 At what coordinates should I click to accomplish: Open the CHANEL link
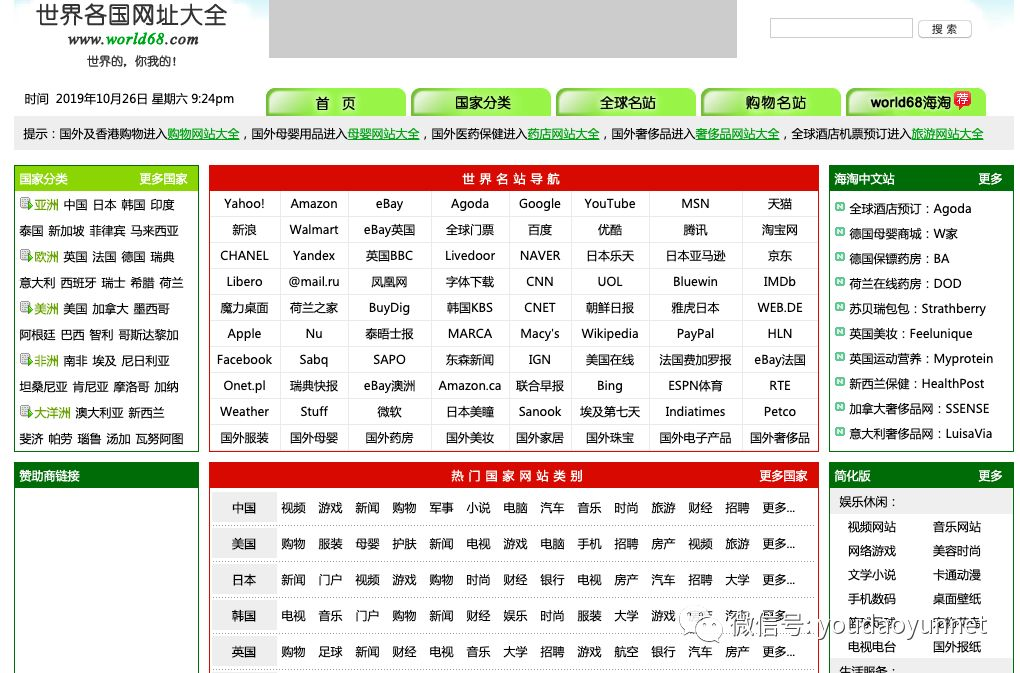click(244, 256)
